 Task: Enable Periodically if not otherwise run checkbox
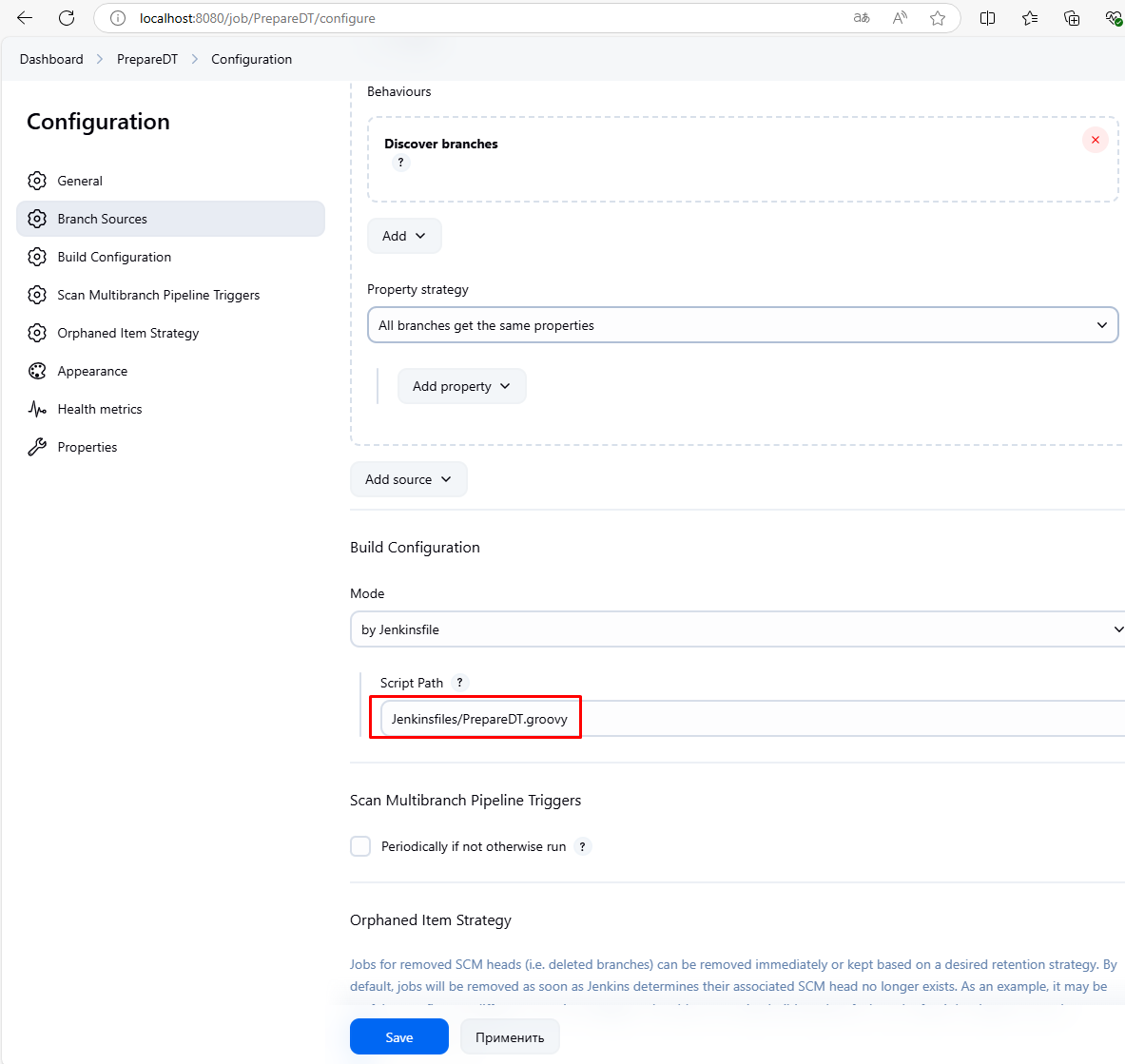click(360, 846)
